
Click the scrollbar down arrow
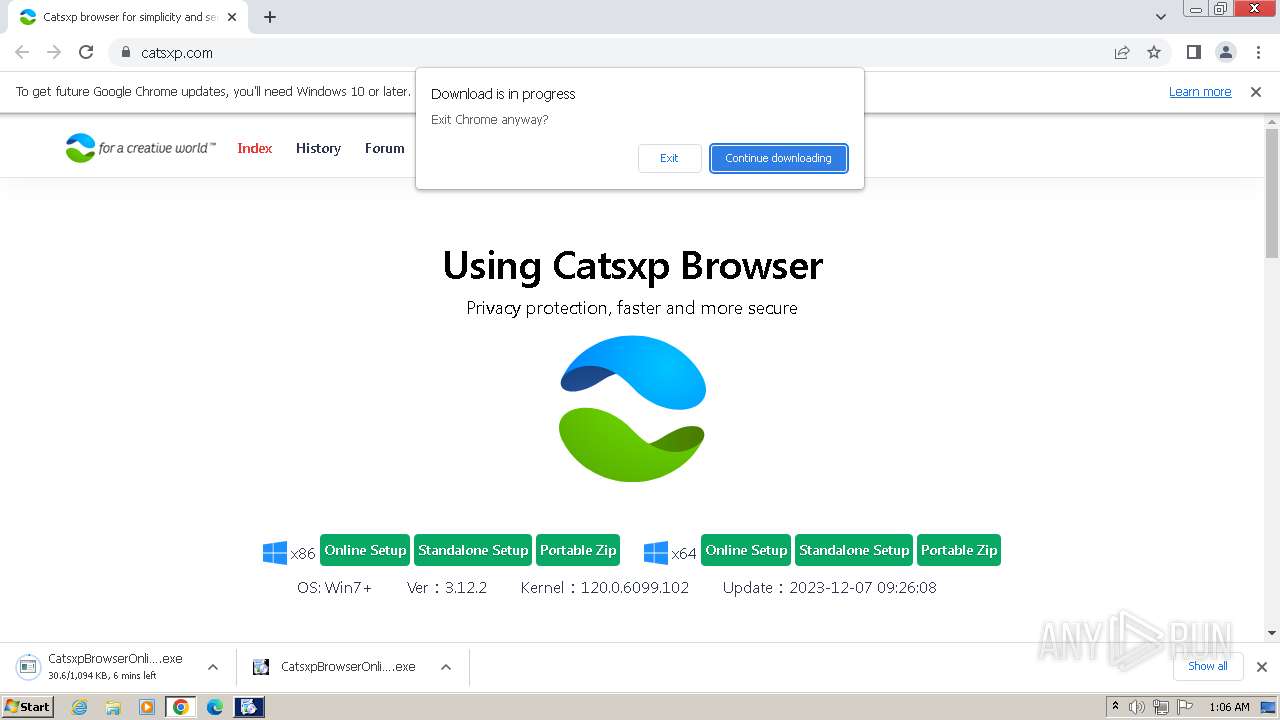pyautogui.click(x=1272, y=632)
